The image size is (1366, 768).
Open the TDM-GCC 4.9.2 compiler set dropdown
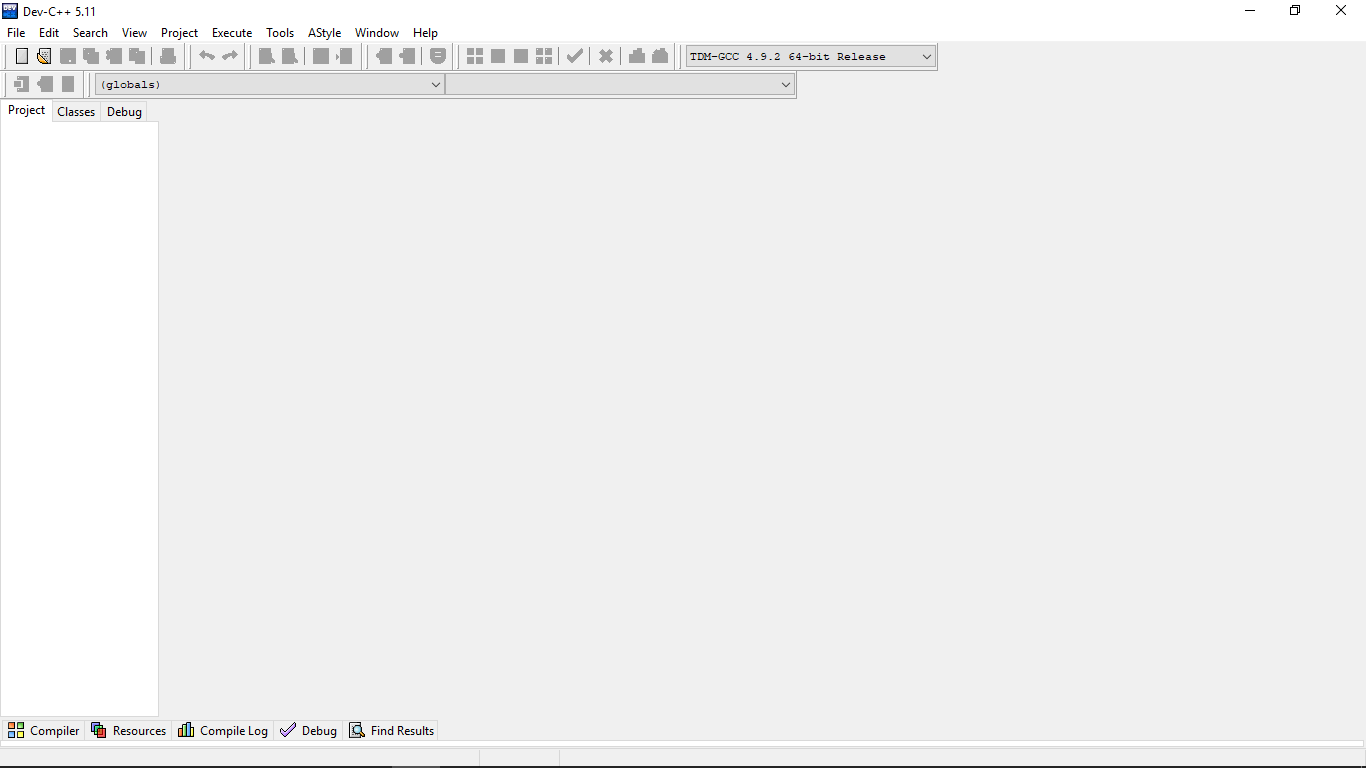[810, 57]
